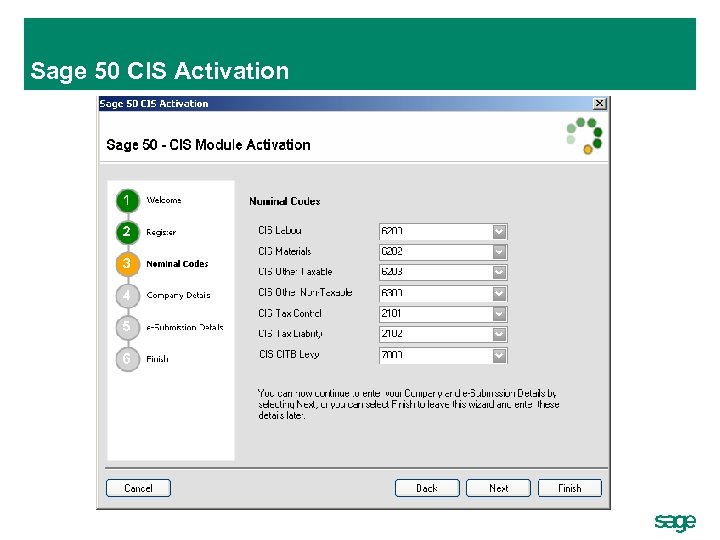Select the Company Details step label
This screenshot has height=540, width=720.
178,295
